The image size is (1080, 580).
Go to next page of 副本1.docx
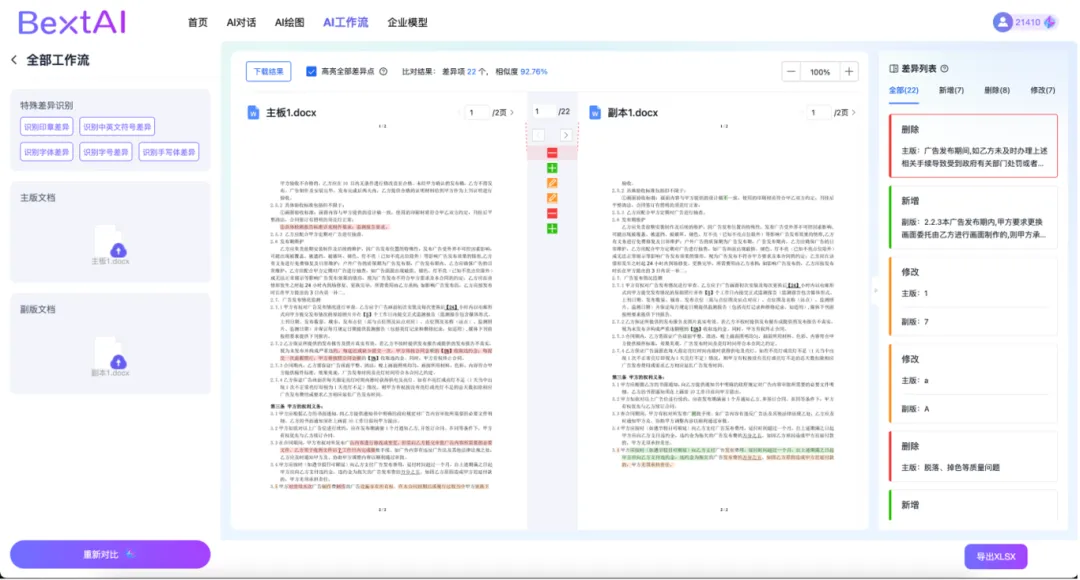pyautogui.click(x=855, y=113)
